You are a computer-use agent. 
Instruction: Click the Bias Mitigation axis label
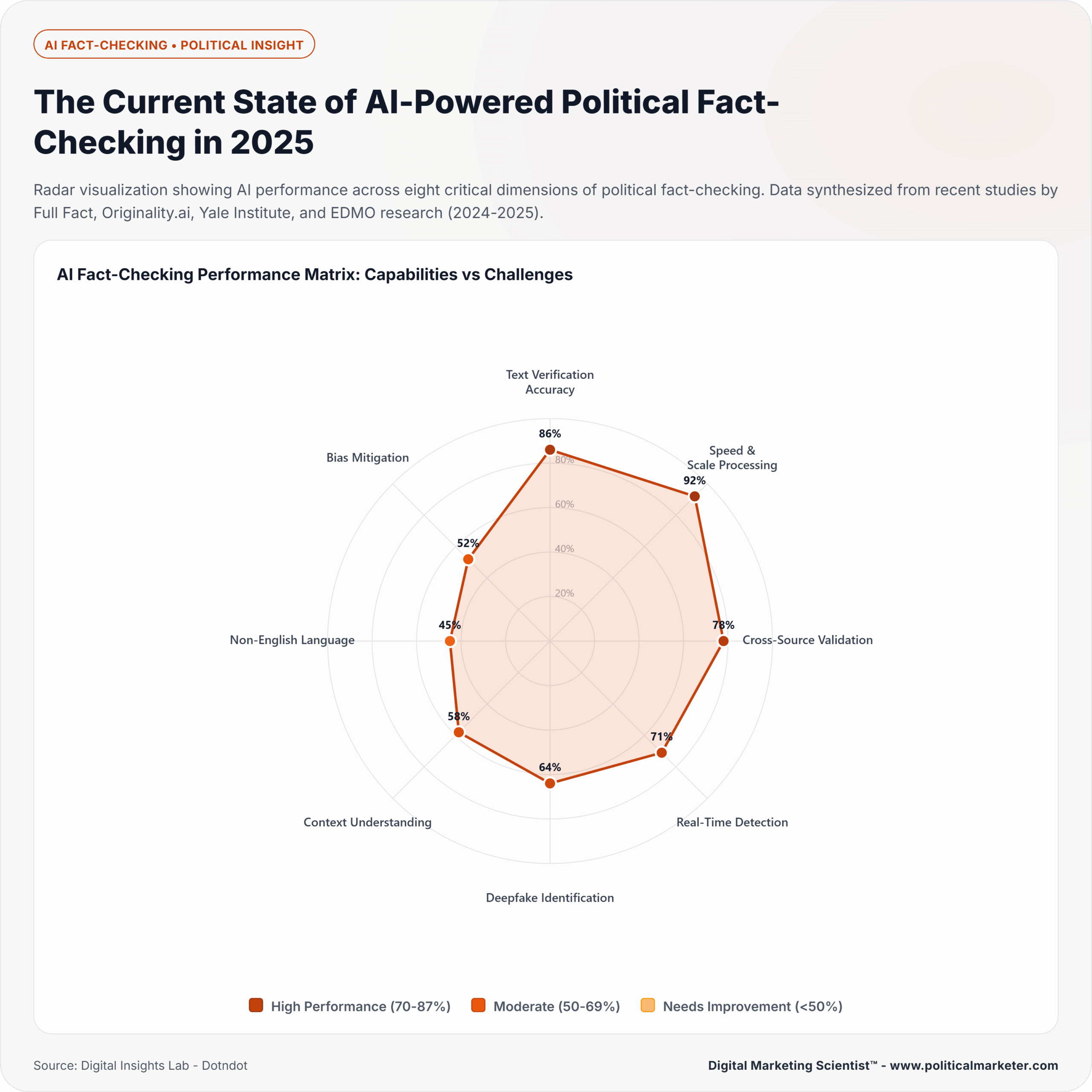367,457
